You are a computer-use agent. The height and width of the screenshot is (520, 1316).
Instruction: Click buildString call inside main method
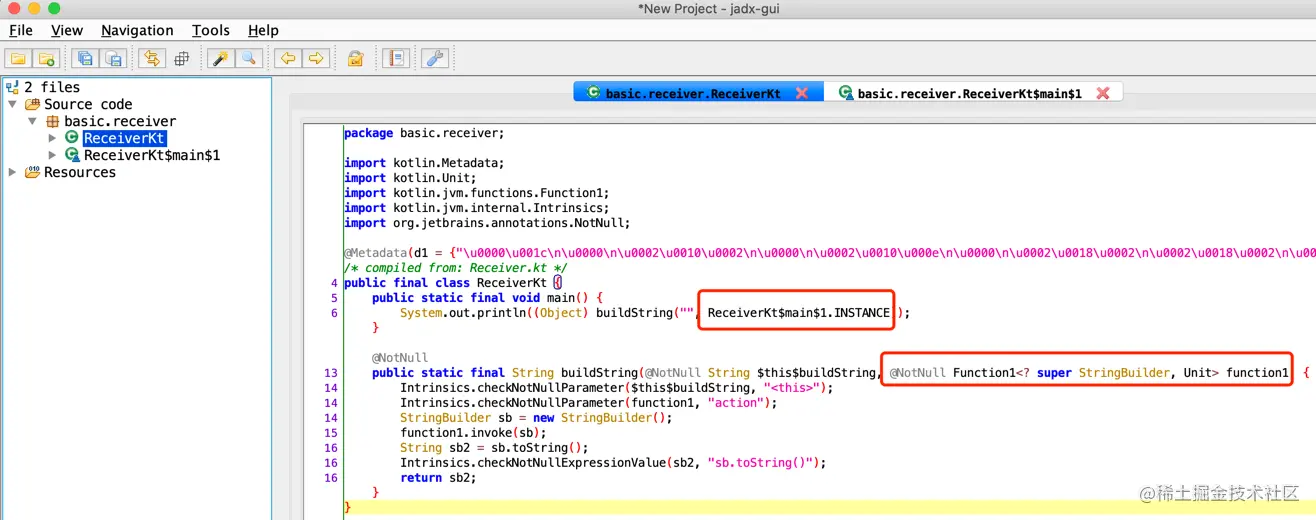(x=635, y=313)
